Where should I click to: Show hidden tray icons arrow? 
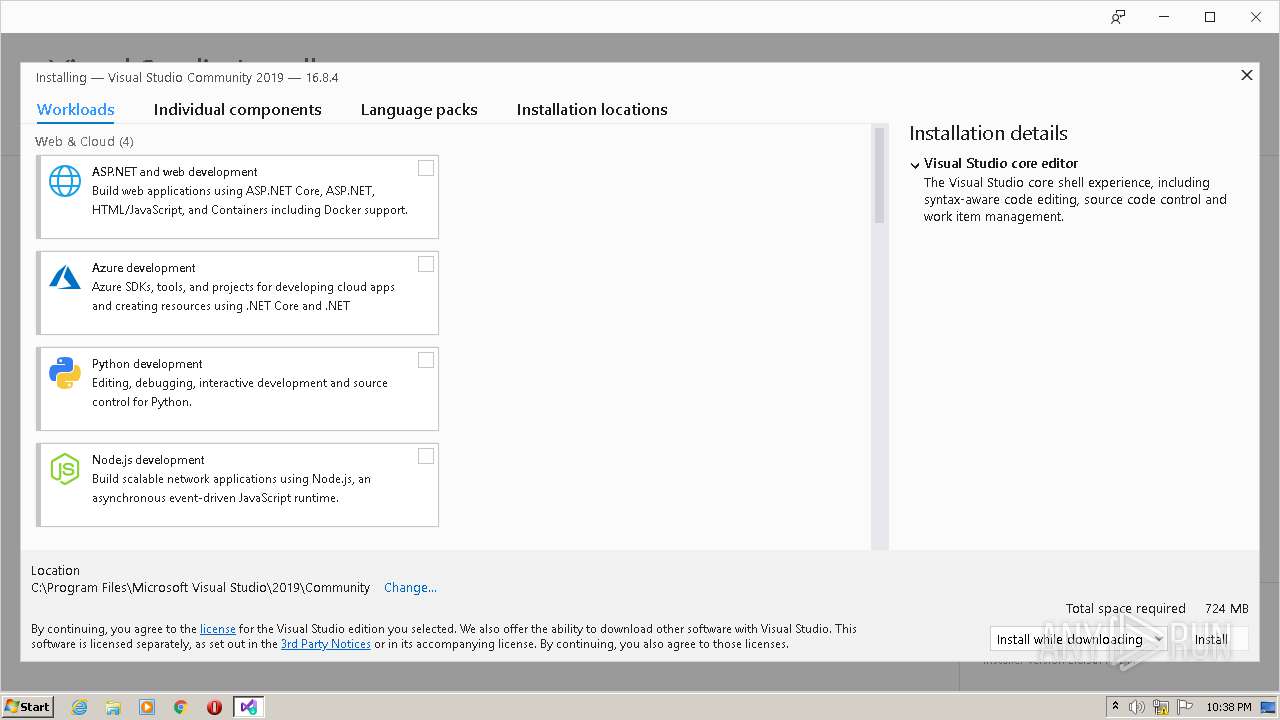tap(1115, 707)
